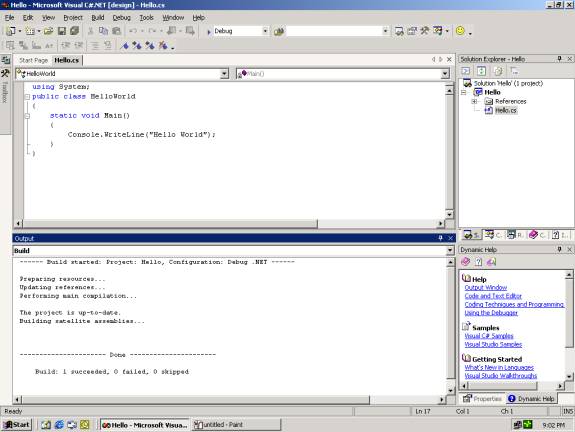Open the Build menu
Image resolution: width=575 pixels, height=432 pixels.
point(98,18)
